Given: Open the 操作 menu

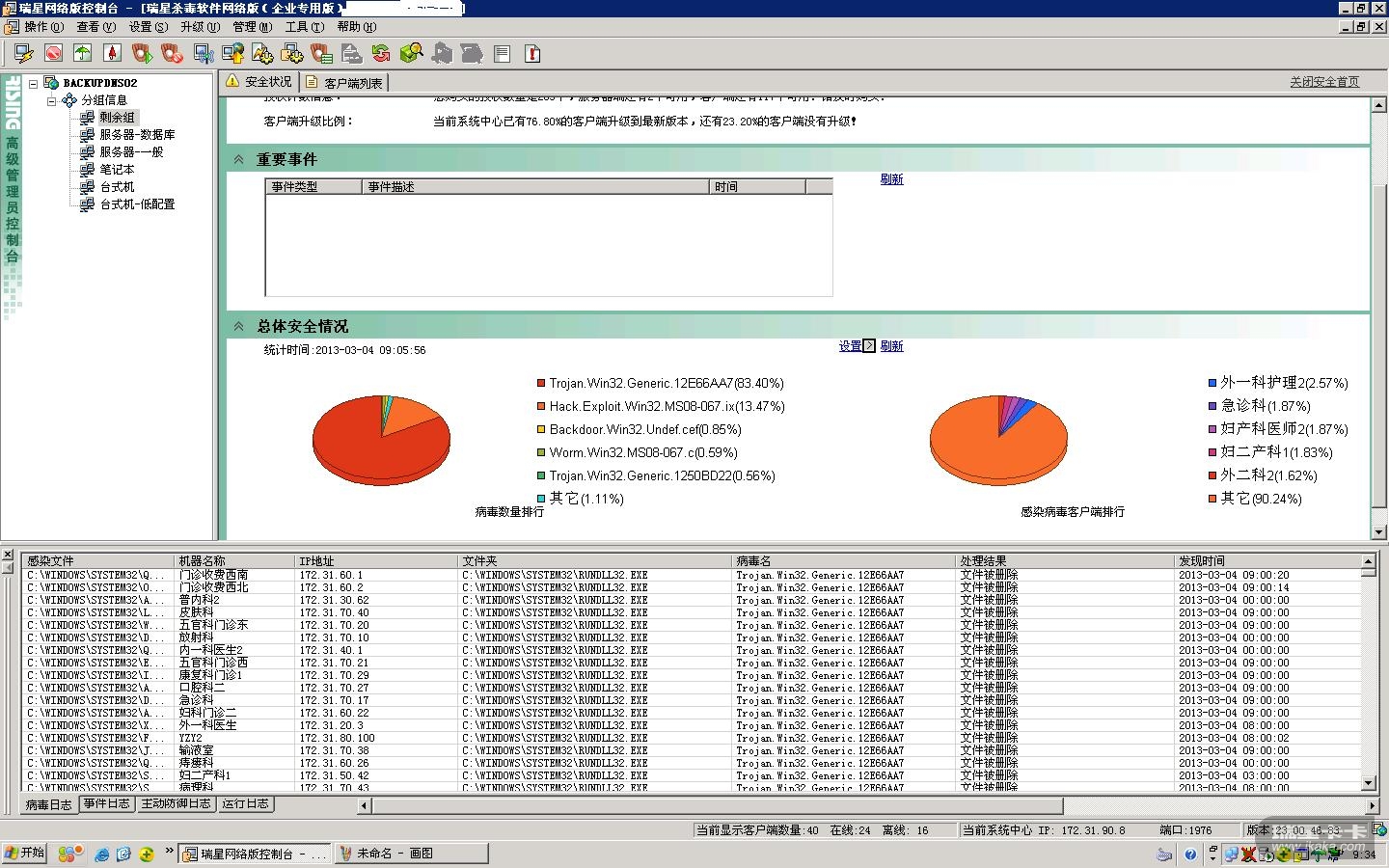Looking at the screenshot, I should (43, 27).
